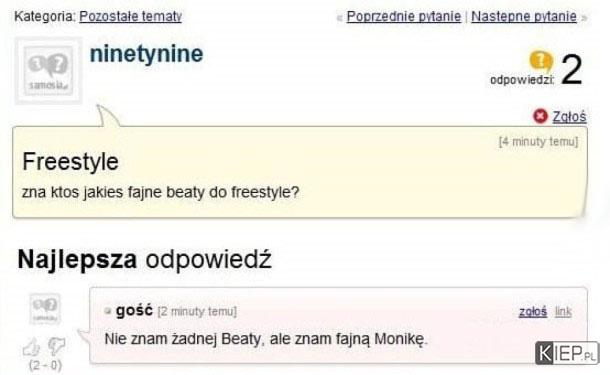The height and width of the screenshot is (375, 610).
Task: Open ninetynine's avatar image
Action: click(x=49, y=71)
